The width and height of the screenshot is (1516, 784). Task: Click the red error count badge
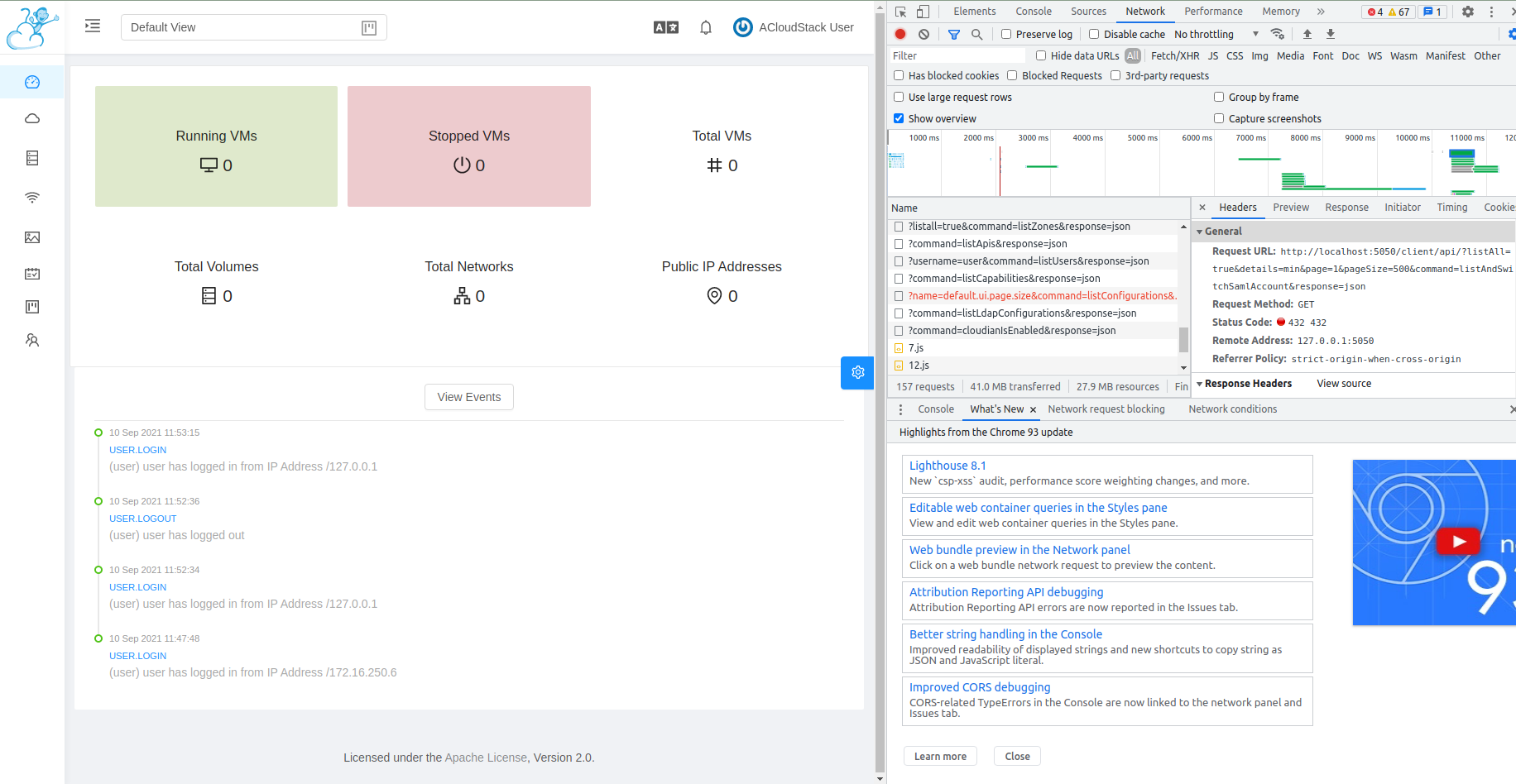coord(1374,12)
